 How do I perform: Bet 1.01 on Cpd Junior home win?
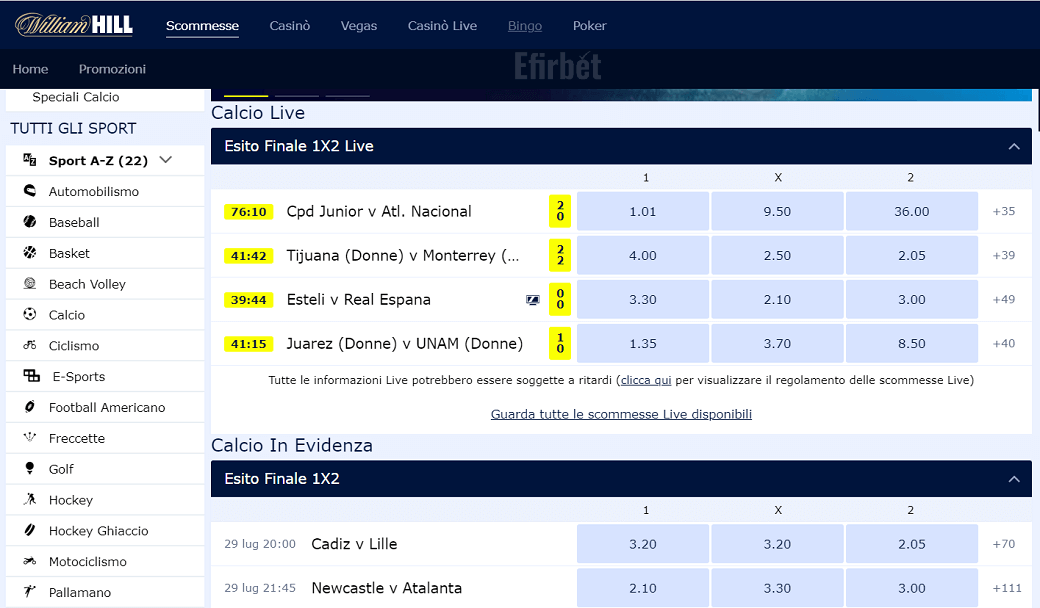[x=643, y=212]
